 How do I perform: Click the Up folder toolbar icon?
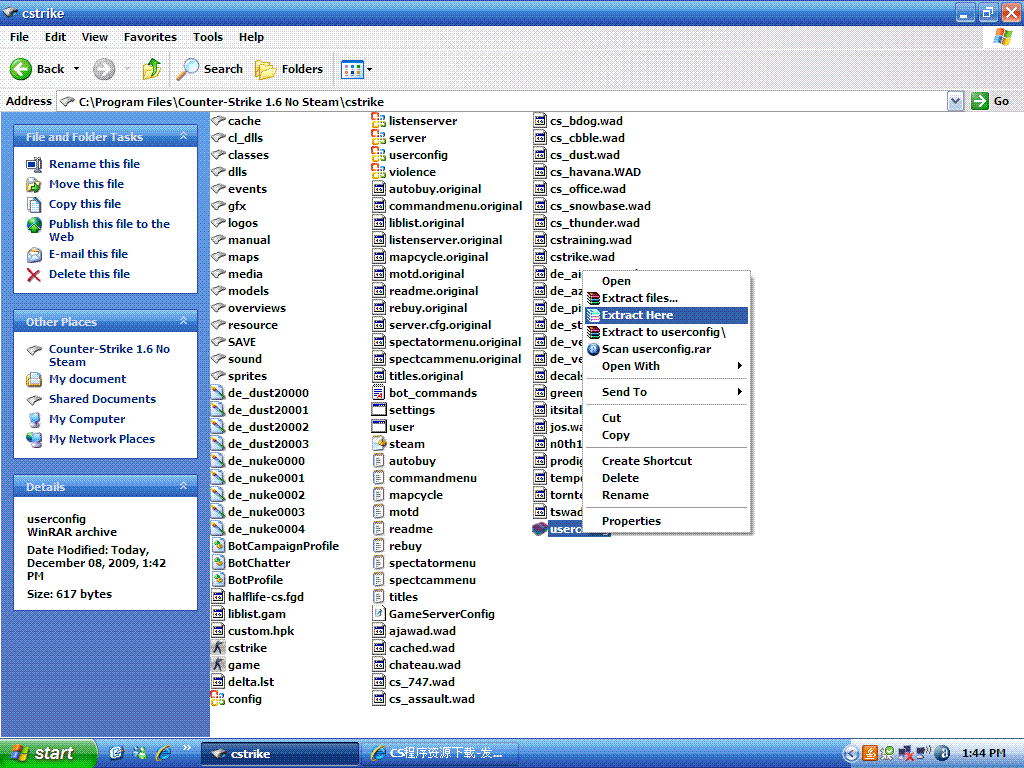(x=151, y=69)
